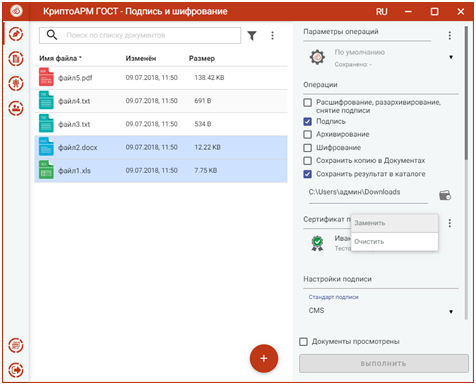Click the файл1.xls file icon
The width and height of the screenshot is (476, 385).
46,170
